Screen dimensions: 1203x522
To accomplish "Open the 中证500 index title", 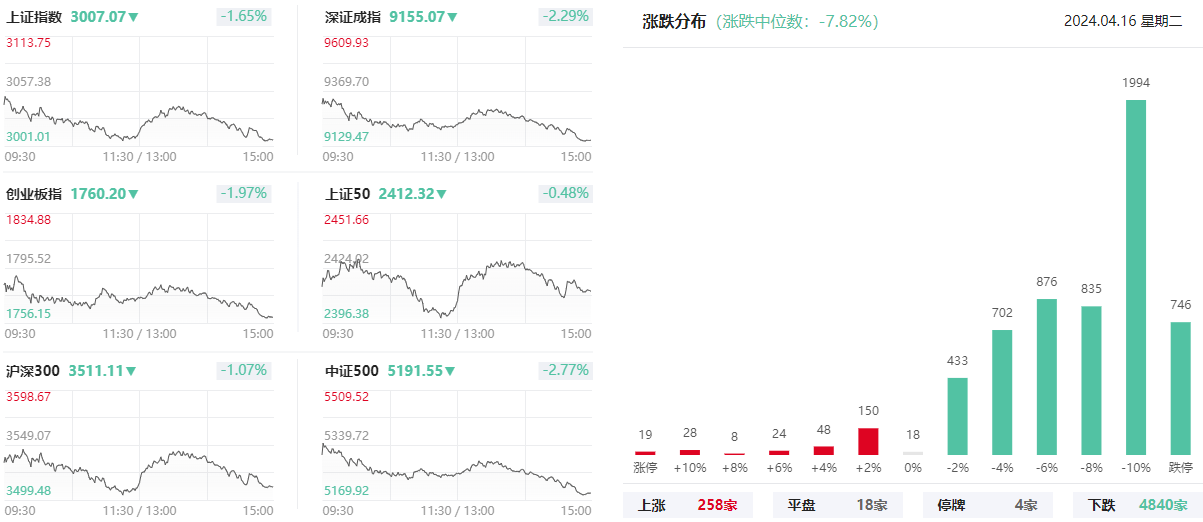I will [x=352, y=371].
